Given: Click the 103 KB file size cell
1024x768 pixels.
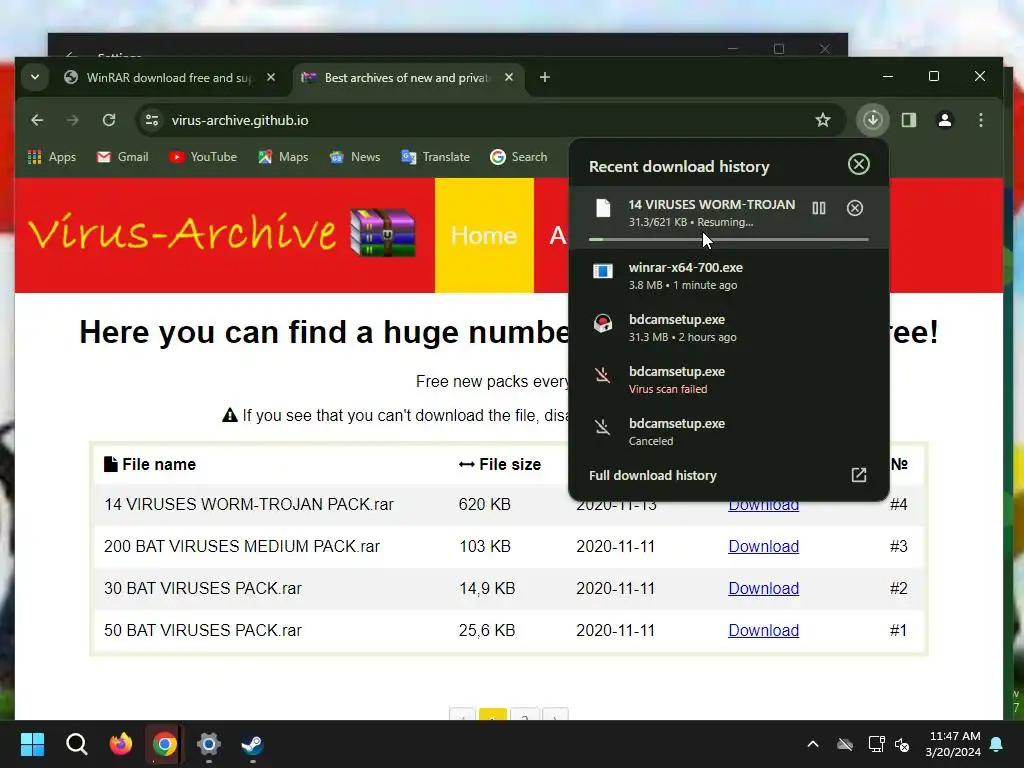Looking at the screenshot, I should (485, 547).
